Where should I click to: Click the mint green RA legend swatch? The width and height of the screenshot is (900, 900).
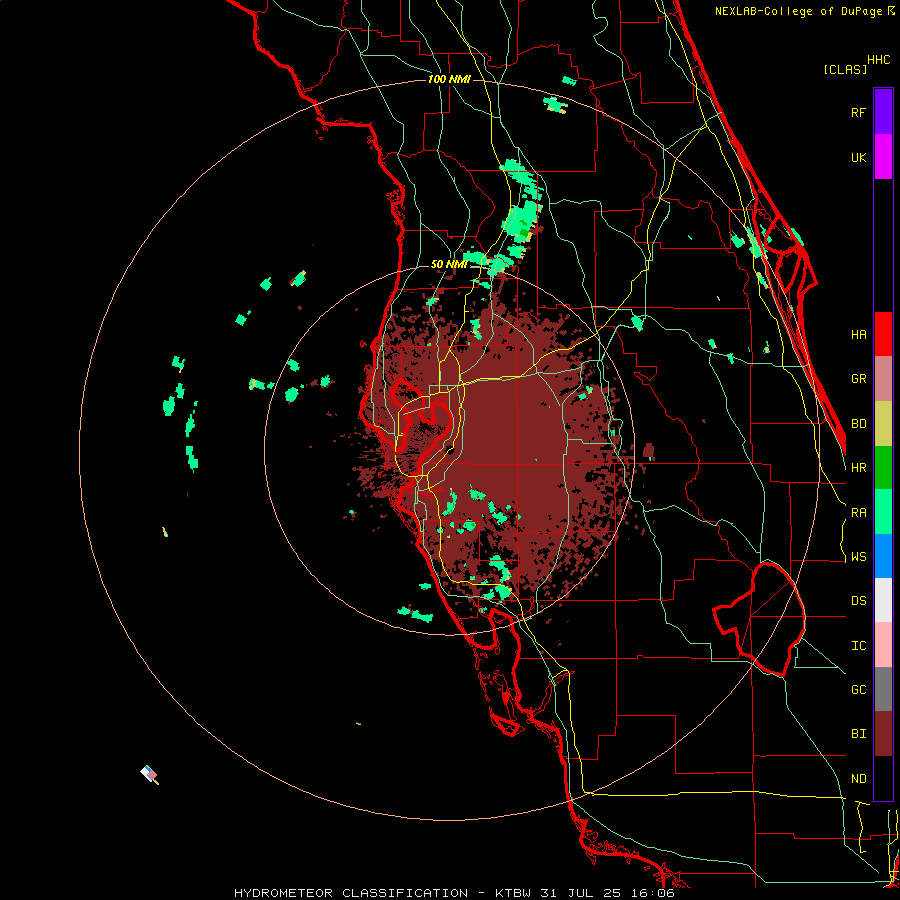883,512
